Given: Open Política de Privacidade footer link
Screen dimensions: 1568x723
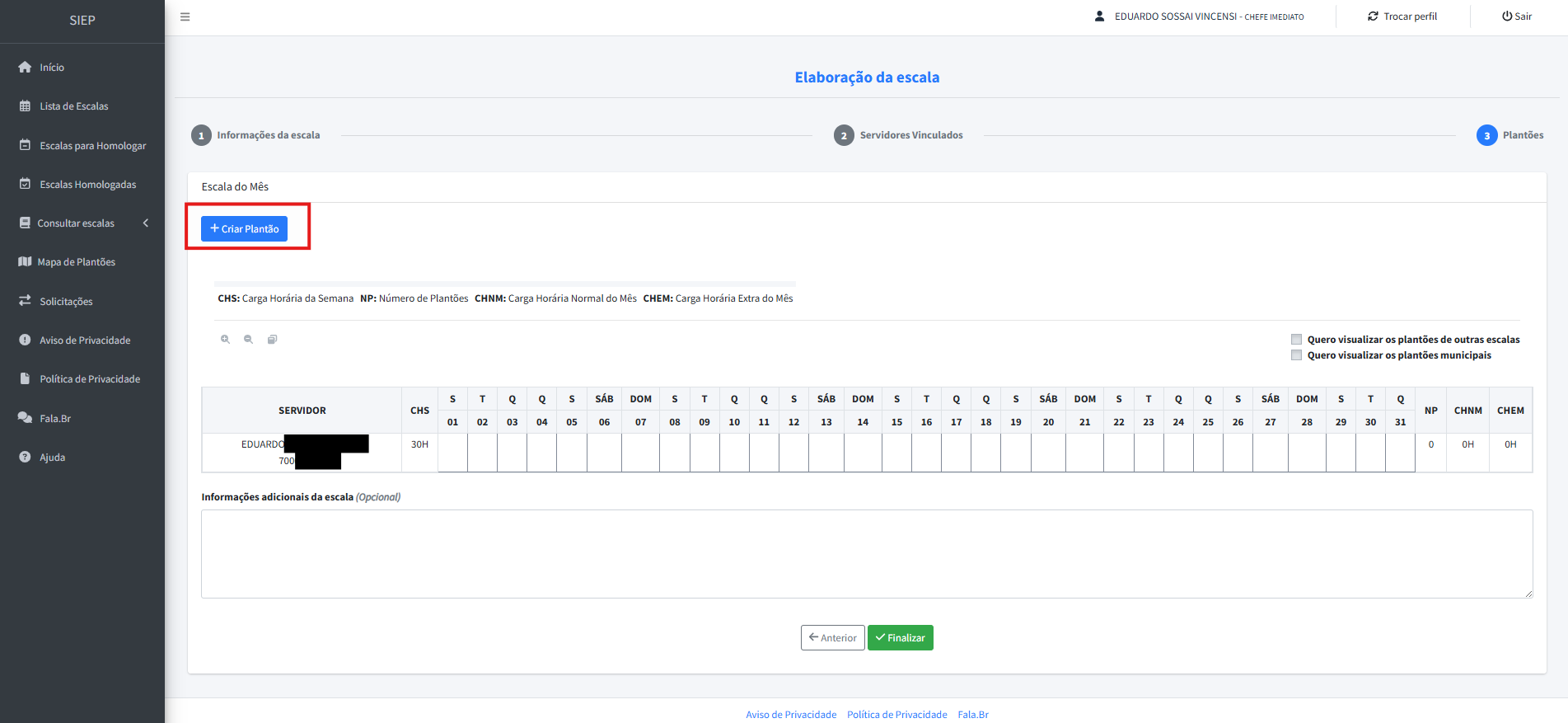Looking at the screenshot, I should click(896, 715).
